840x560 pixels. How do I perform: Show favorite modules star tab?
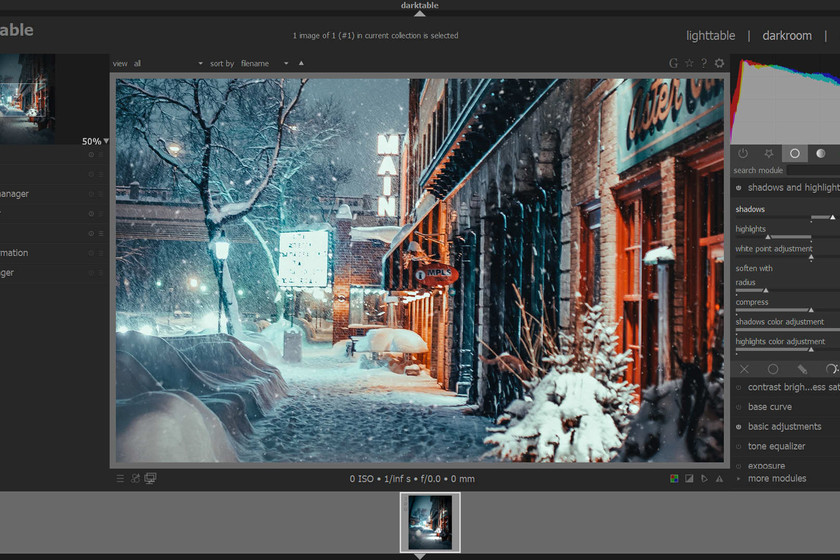point(768,153)
